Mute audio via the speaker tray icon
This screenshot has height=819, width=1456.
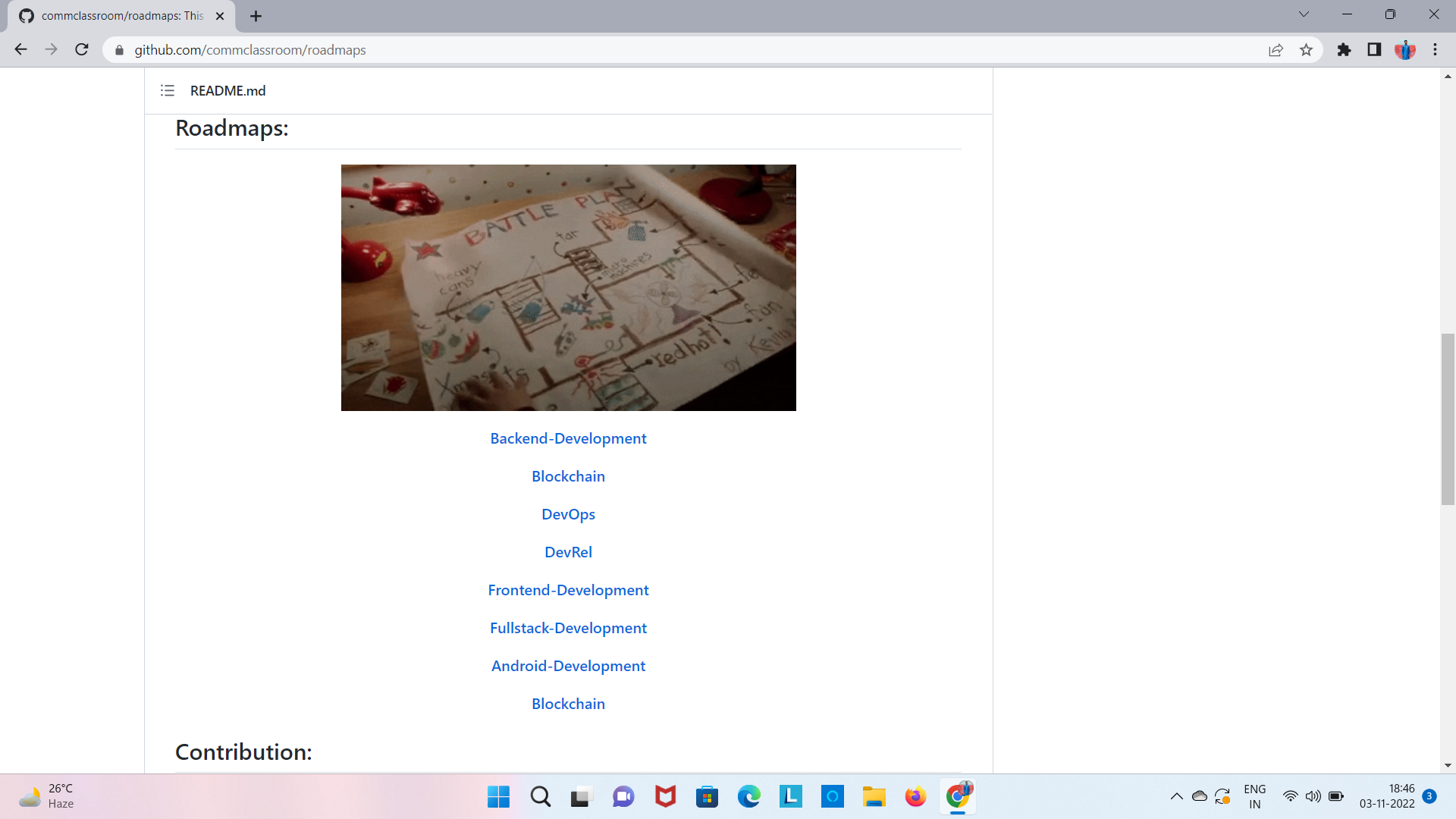tap(1313, 796)
